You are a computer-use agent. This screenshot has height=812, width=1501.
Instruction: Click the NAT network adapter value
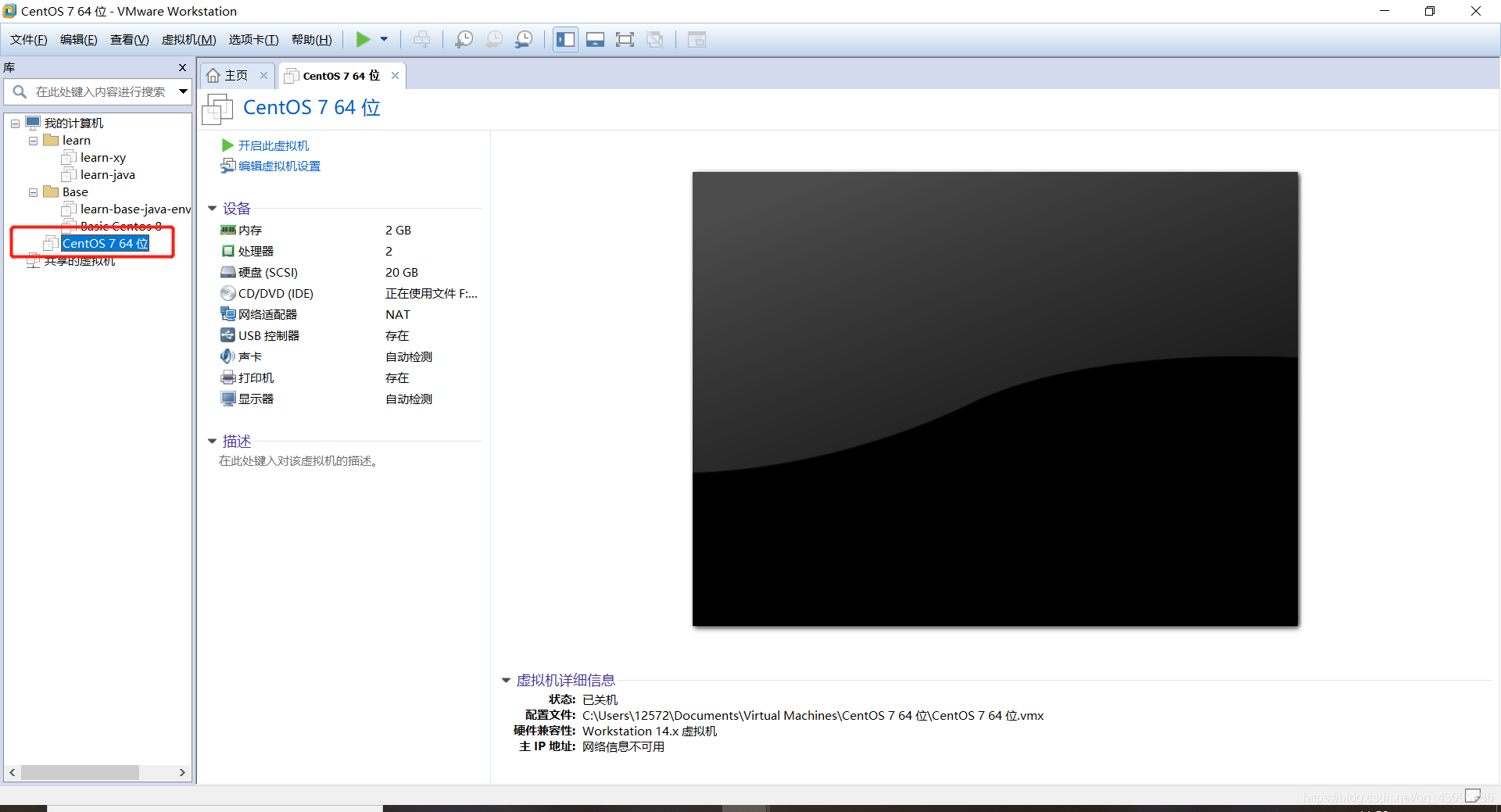398,314
